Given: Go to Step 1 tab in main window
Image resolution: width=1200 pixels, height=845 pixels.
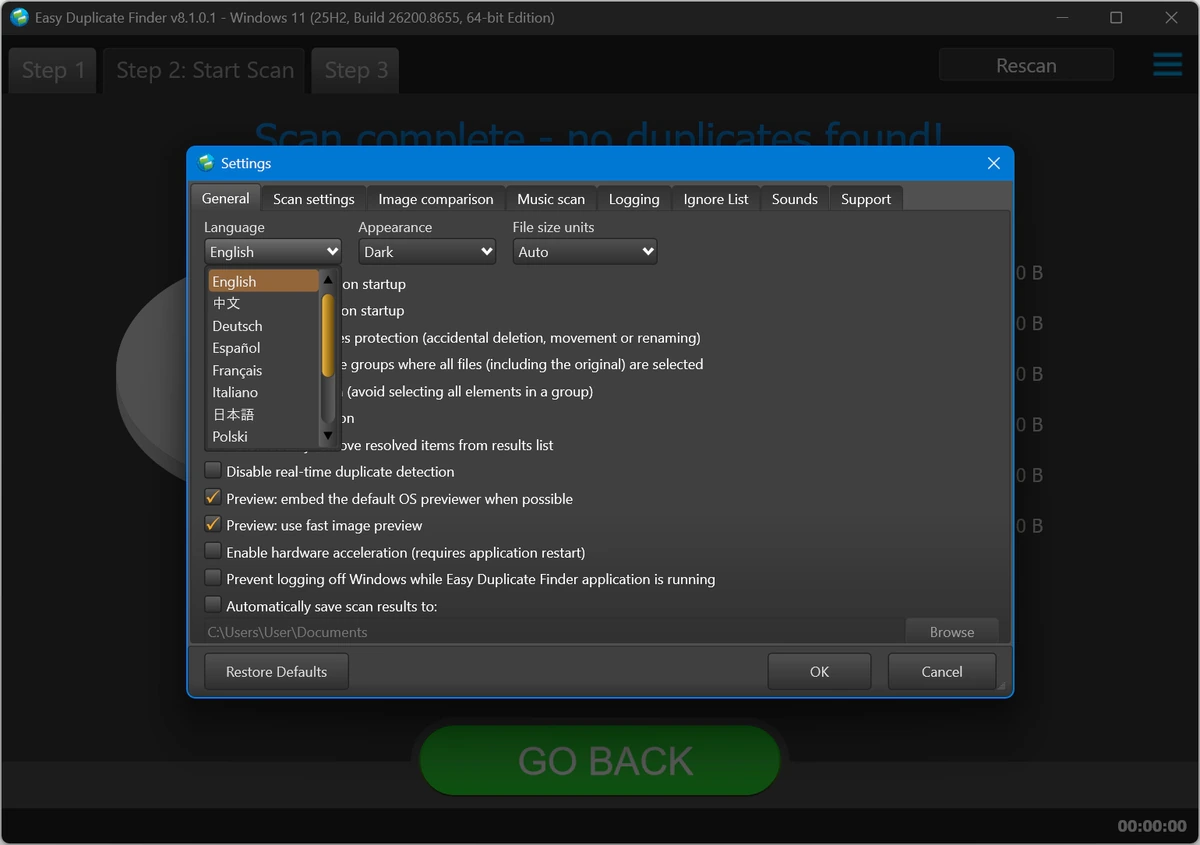Looking at the screenshot, I should (x=53, y=70).
